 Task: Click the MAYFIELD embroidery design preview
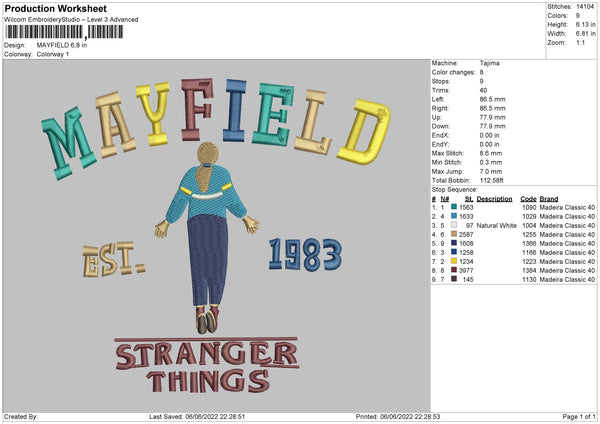pos(216,236)
